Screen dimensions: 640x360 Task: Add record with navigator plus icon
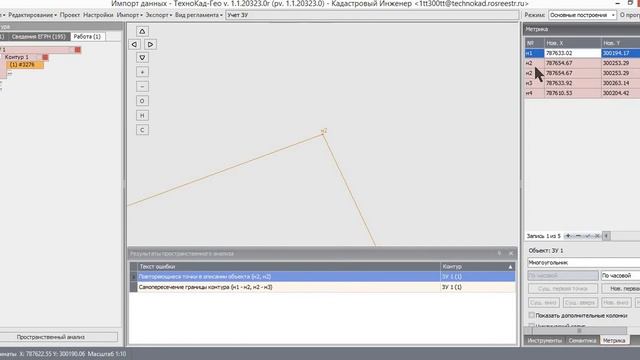pyautogui.click(x=568, y=236)
